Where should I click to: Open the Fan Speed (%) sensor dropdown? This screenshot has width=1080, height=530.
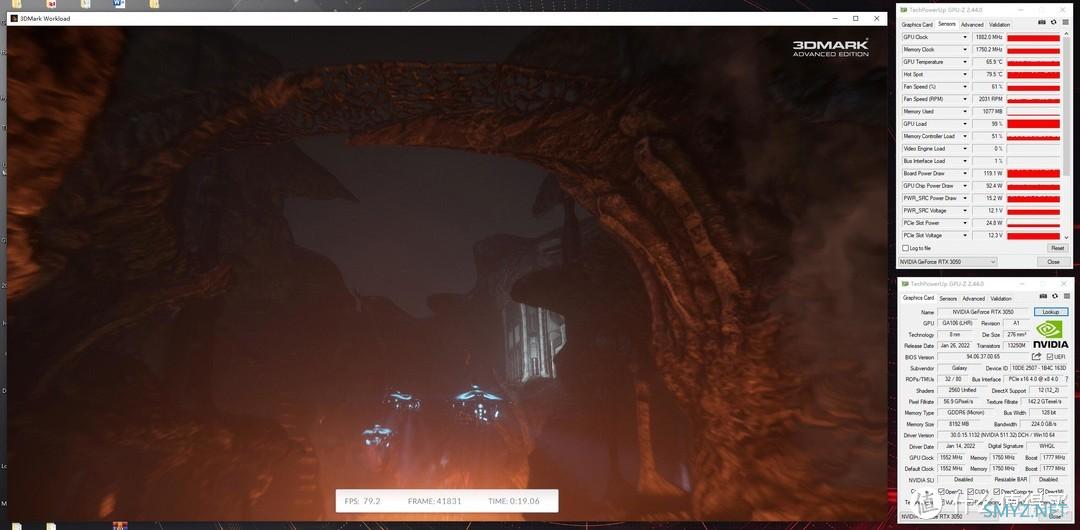[x=965, y=87]
